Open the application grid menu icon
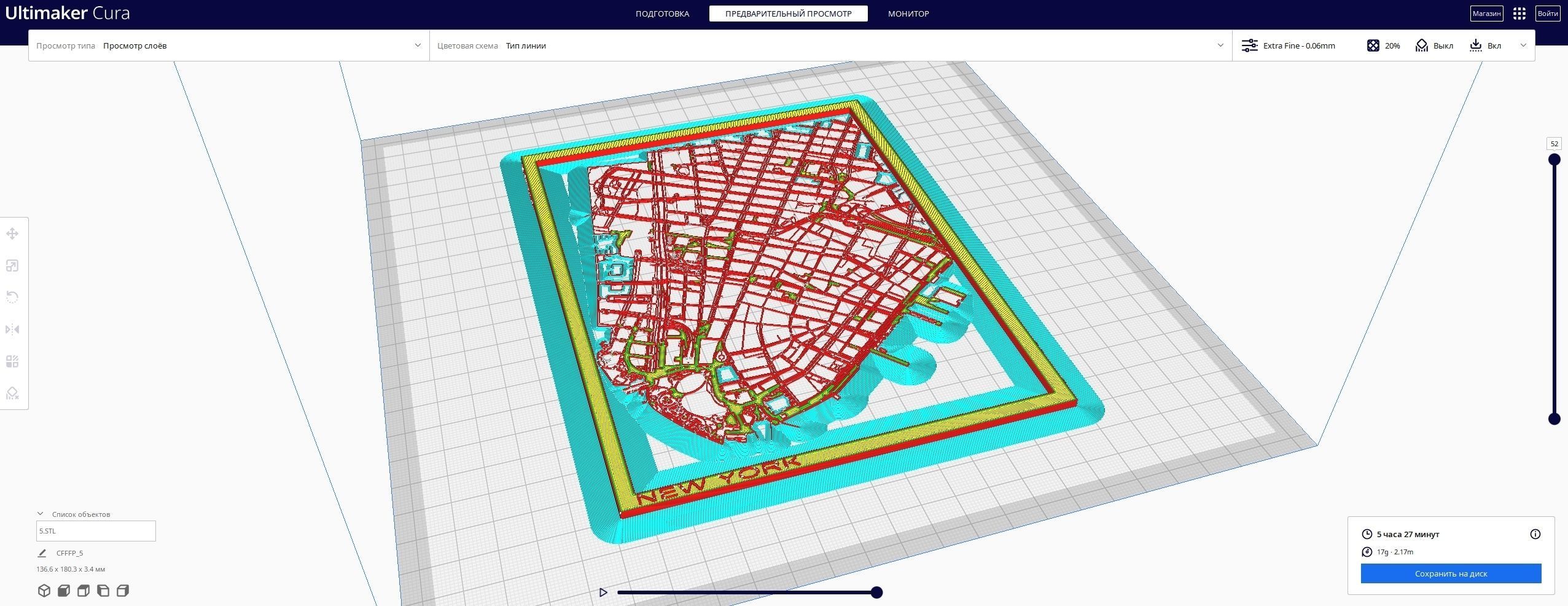The height and width of the screenshot is (606, 1568). (1519, 14)
